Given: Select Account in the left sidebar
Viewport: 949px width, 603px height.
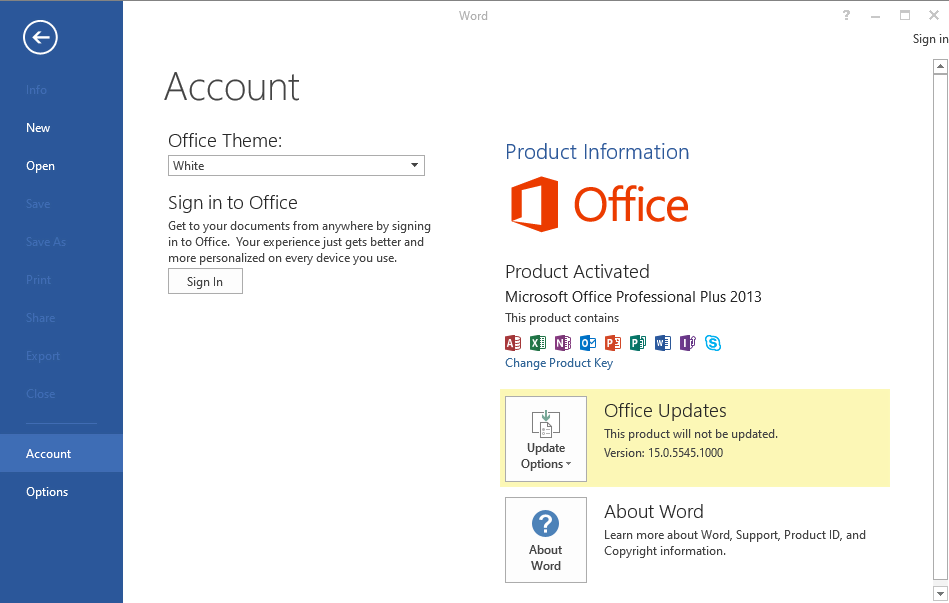Looking at the screenshot, I should [x=48, y=453].
